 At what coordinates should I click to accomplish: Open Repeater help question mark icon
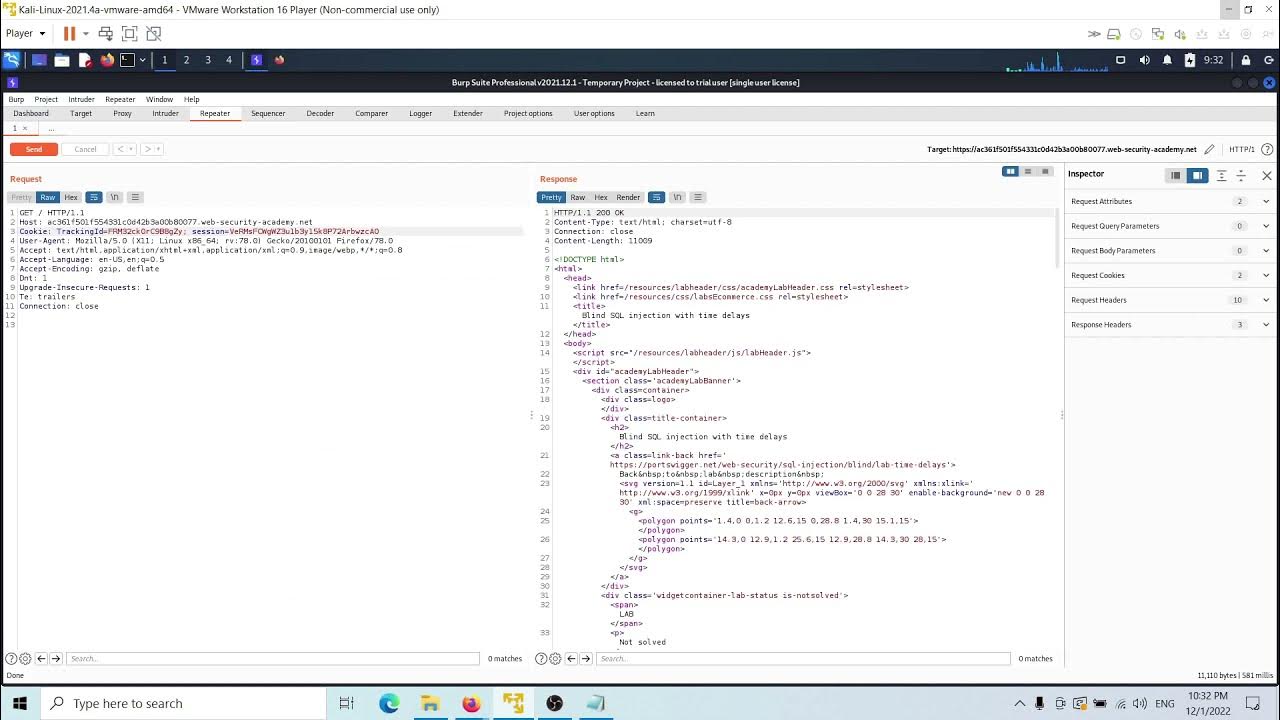click(x=1268, y=149)
